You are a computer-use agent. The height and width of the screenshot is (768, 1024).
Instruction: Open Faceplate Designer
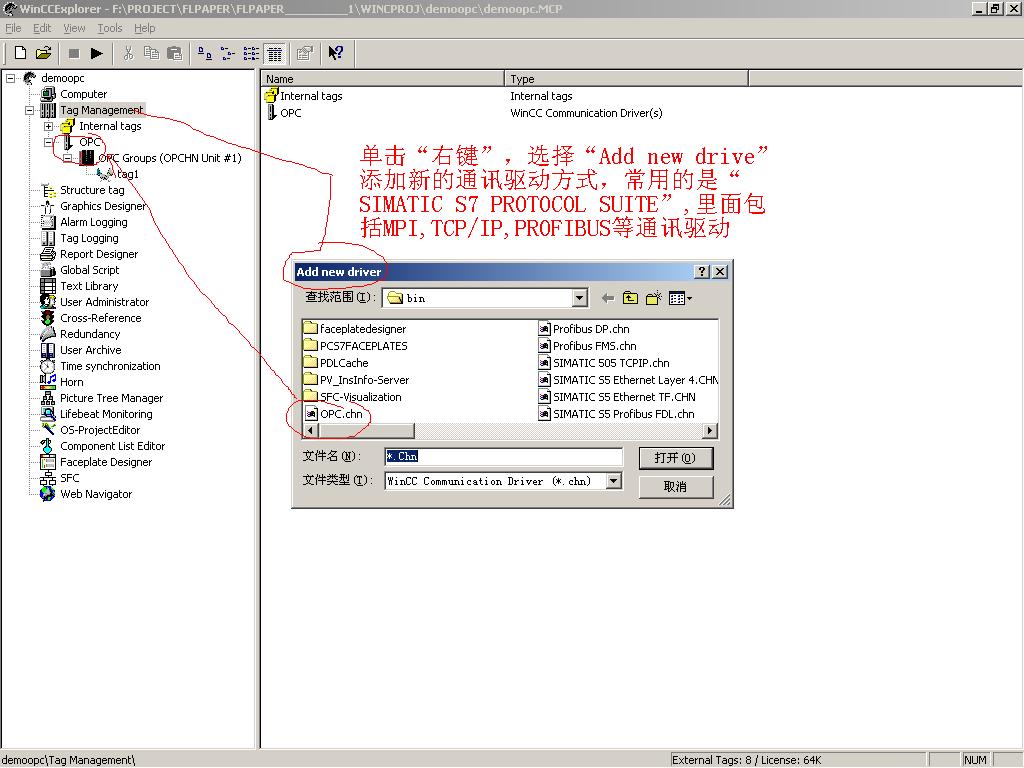point(106,462)
